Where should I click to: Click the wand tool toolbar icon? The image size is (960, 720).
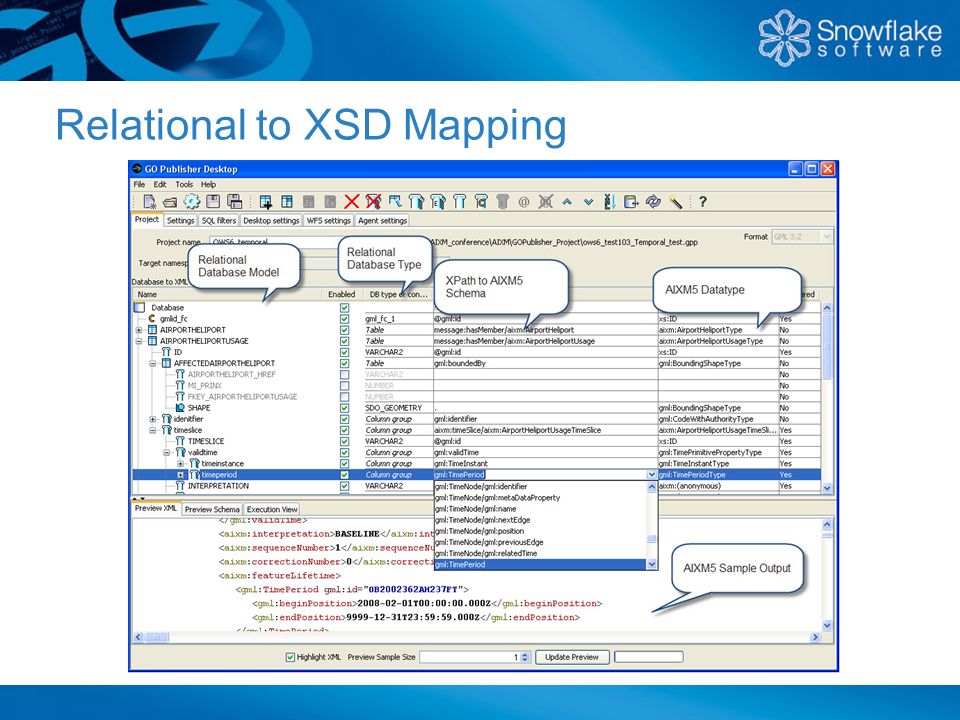(675, 201)
